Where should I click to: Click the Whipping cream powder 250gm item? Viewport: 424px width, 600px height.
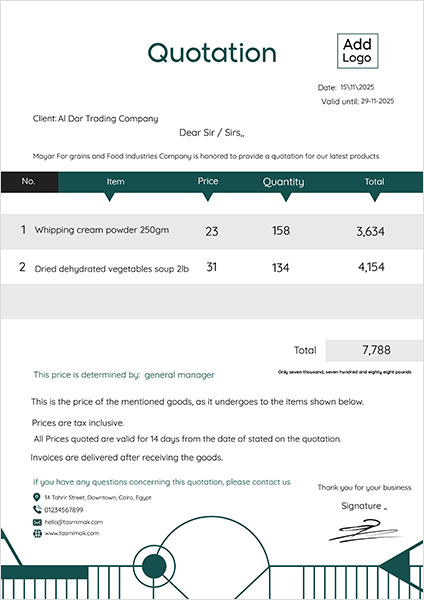102,230
